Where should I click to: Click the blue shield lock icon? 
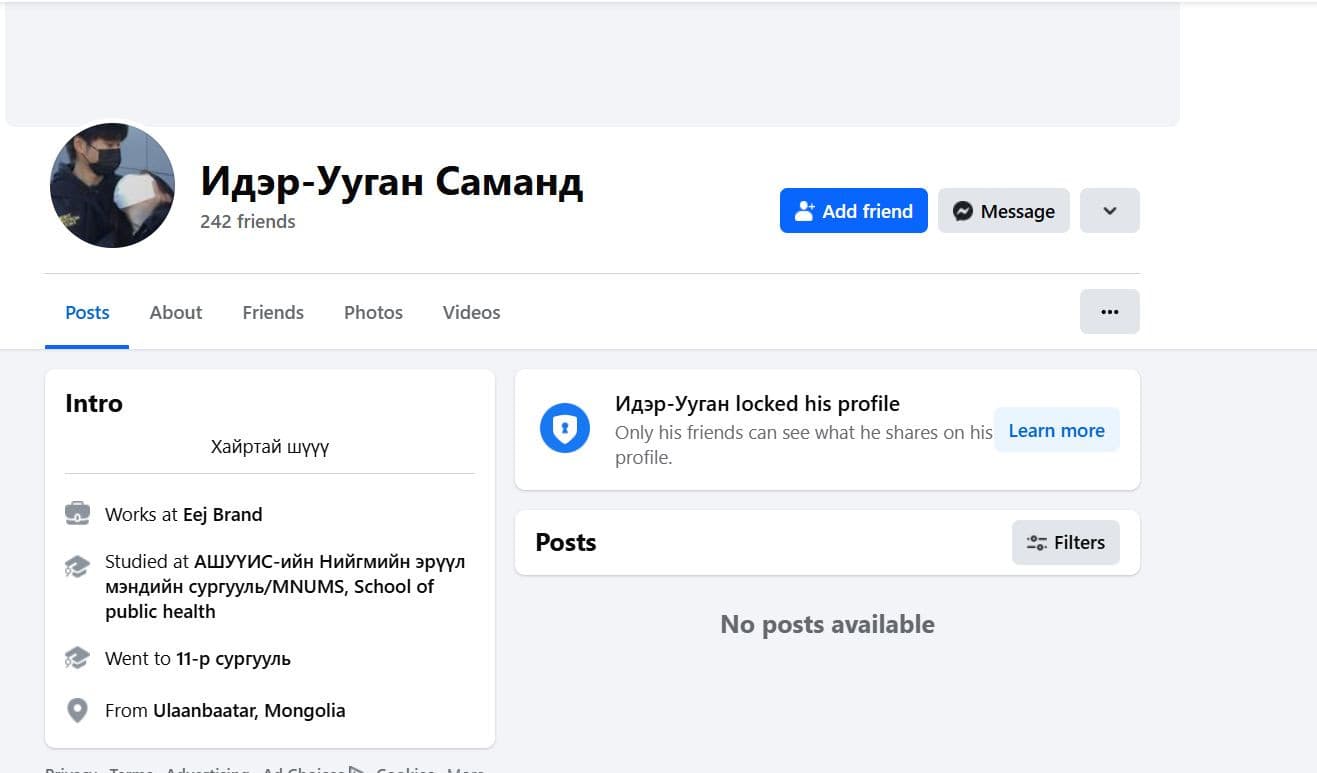pyautogui.click(x=565, y=430)
